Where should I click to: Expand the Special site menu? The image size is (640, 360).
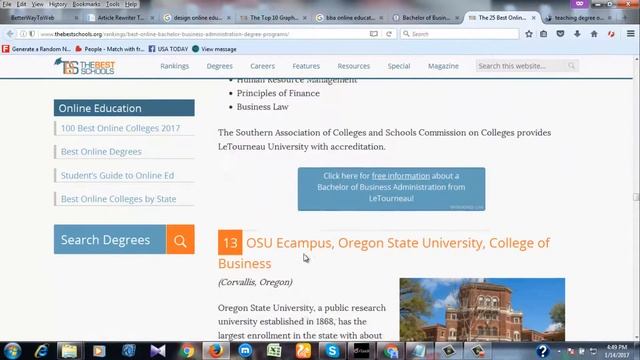399,66
